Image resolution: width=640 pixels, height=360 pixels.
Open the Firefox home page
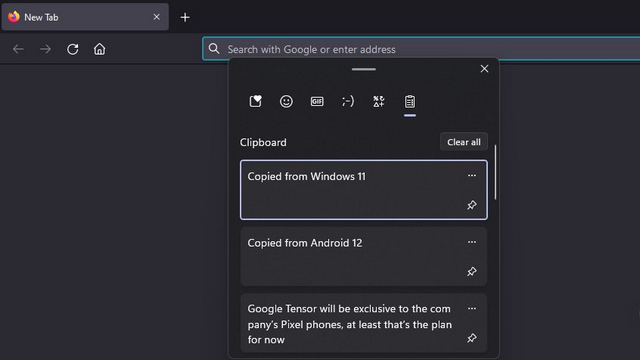[100, 49]
